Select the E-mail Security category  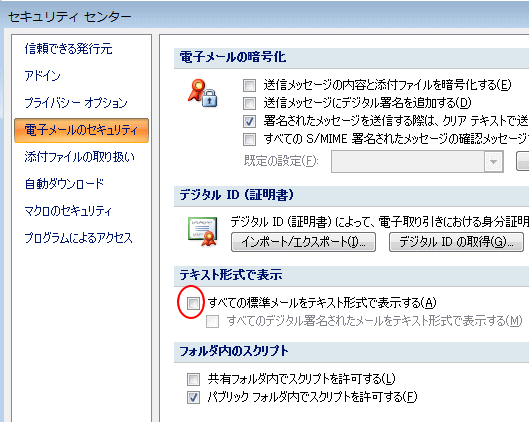(81, 130)
